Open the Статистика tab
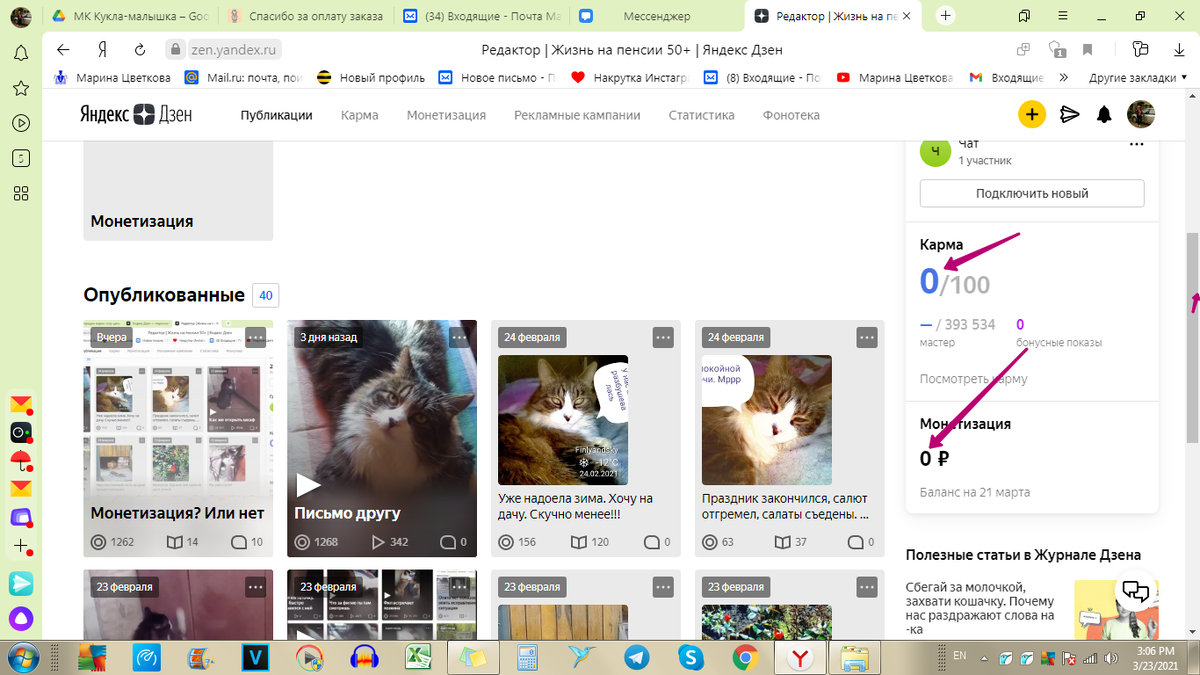Image resolution: width=1200 pixels, height=675 pixels. [701, 115]
